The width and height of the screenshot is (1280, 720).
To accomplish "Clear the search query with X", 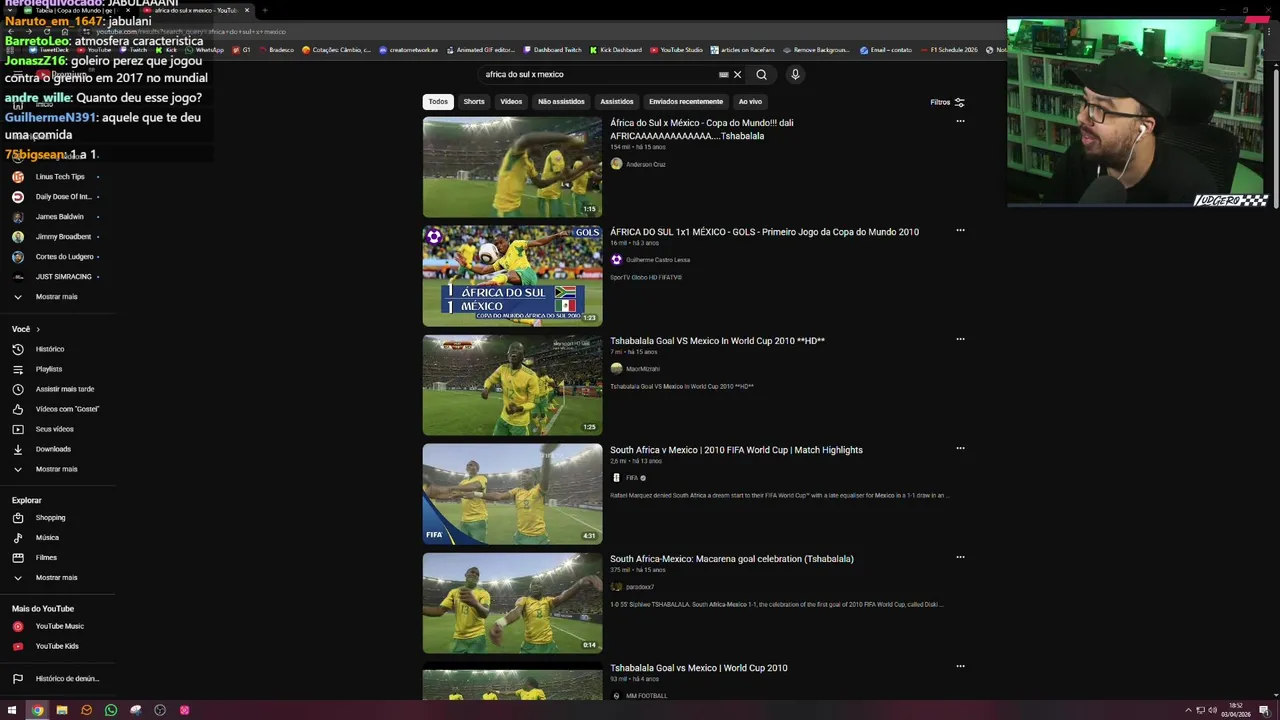I will 737,74.
